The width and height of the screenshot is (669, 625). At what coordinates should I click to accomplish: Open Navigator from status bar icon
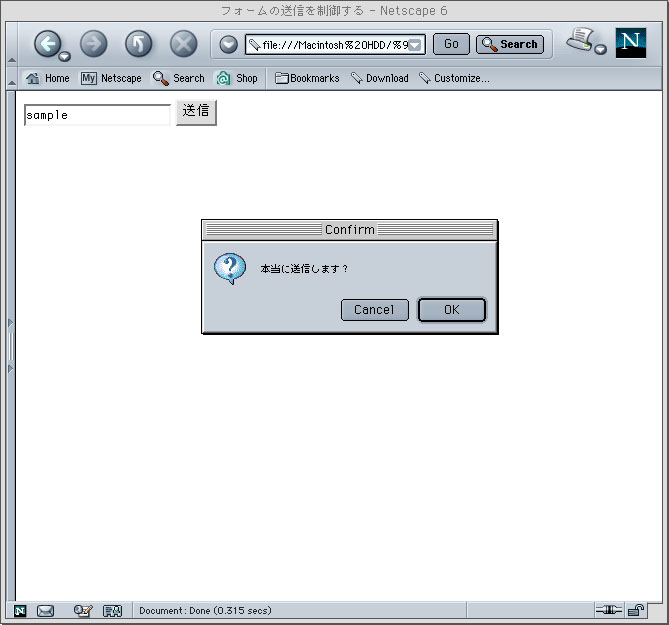coord(20,611)
